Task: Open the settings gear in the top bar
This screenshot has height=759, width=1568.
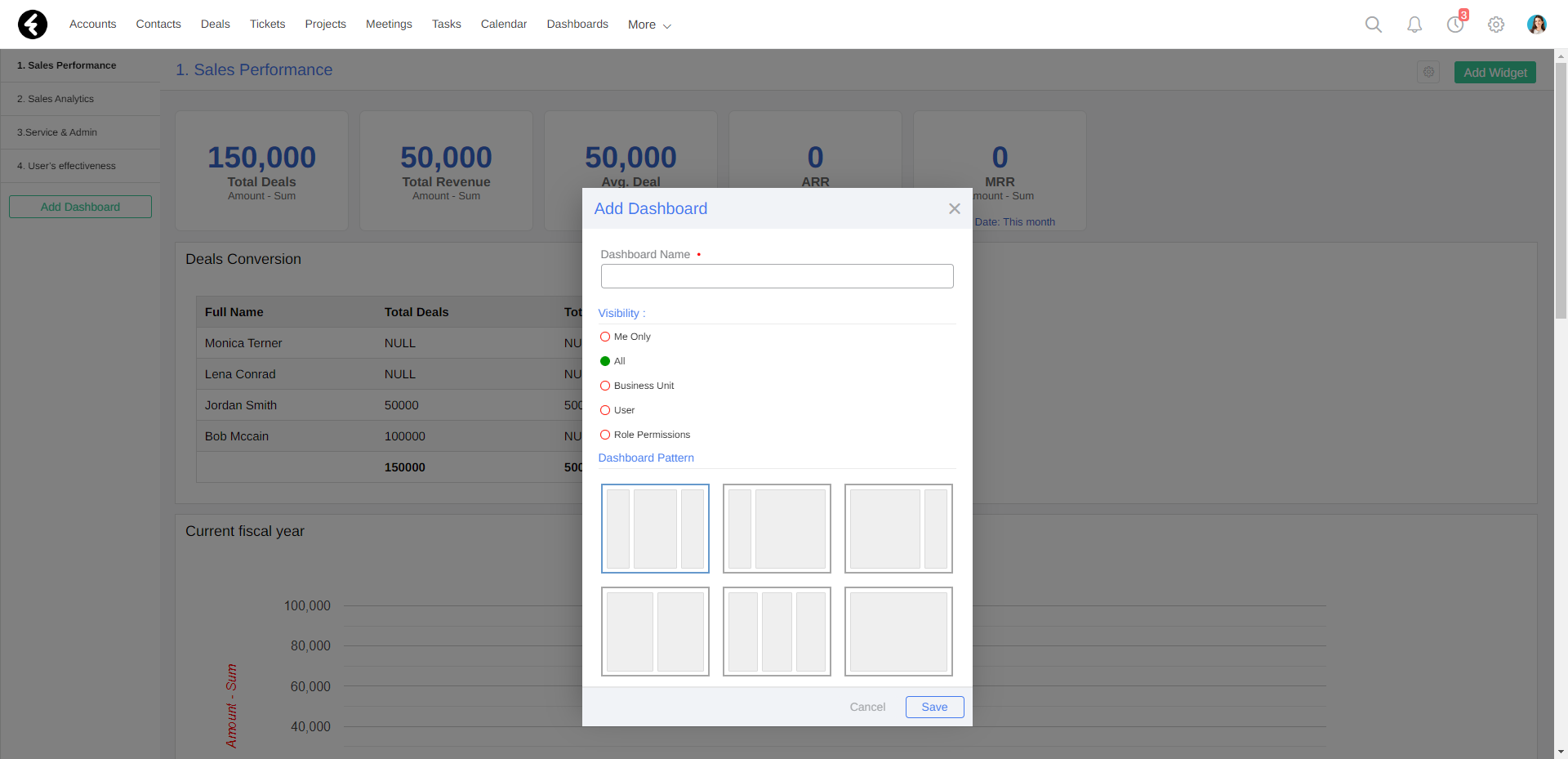Action: tap(1496, 25)
